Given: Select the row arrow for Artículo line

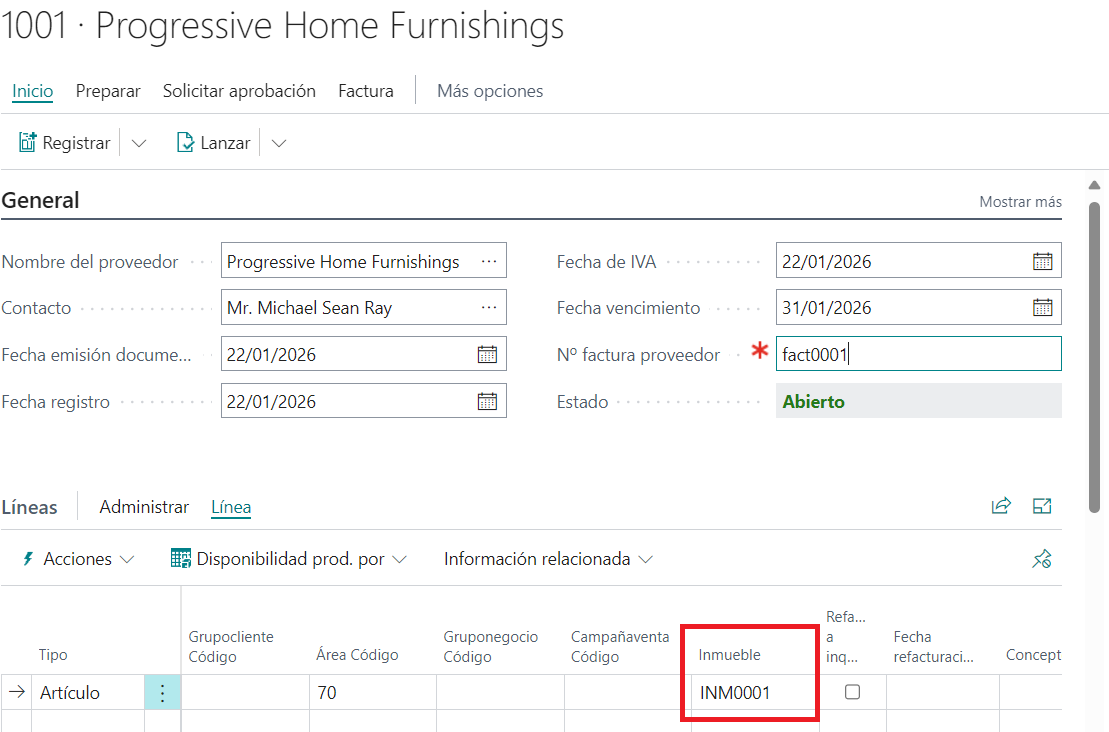Looking at the screenshot, I should point(17,692).
